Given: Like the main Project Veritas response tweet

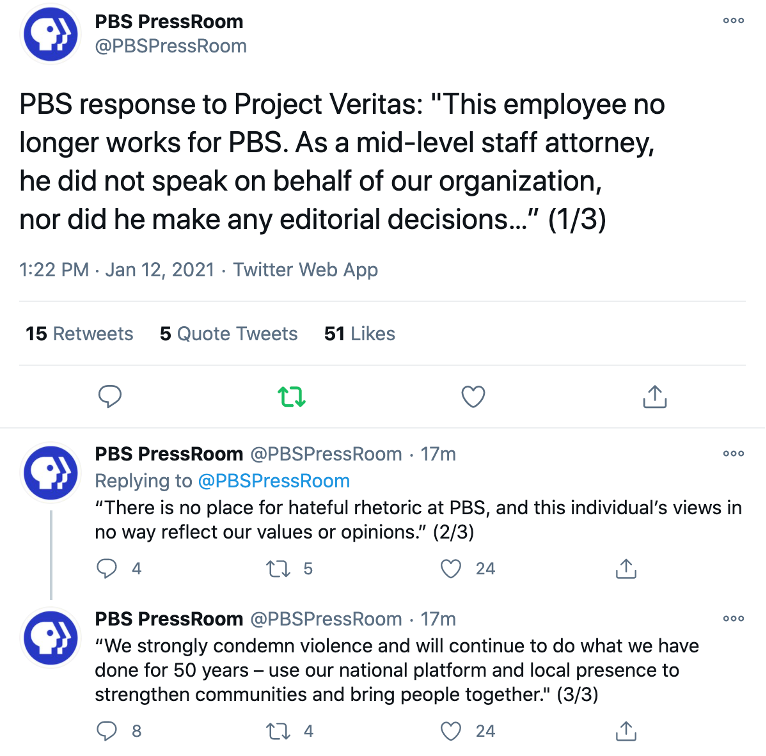Looking at the screenshot, I should pos(473,397).
